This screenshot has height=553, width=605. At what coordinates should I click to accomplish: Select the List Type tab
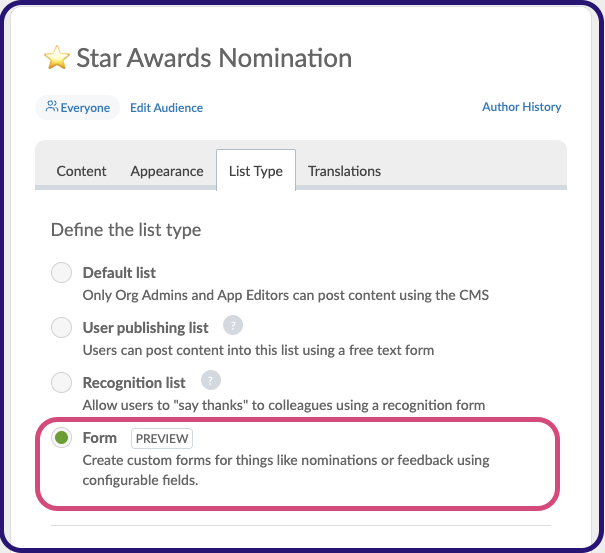pos(255,171)
